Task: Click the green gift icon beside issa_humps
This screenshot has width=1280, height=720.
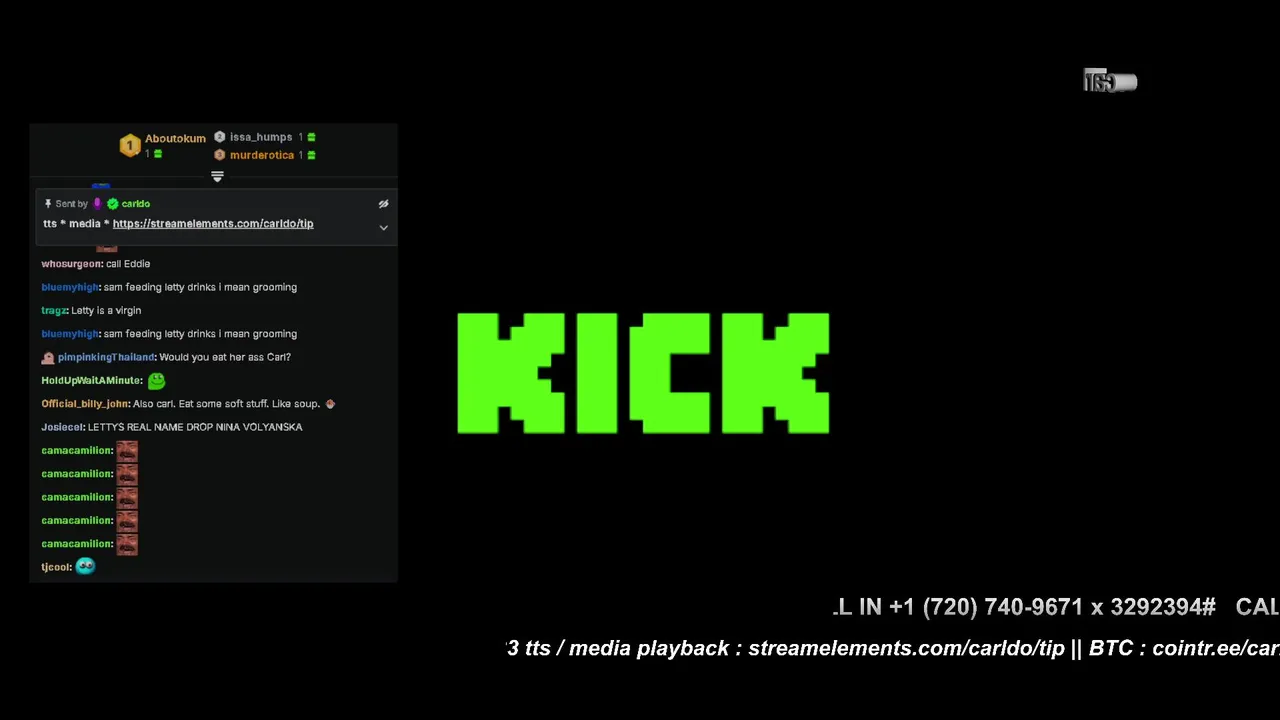Action: coord(311,137)
